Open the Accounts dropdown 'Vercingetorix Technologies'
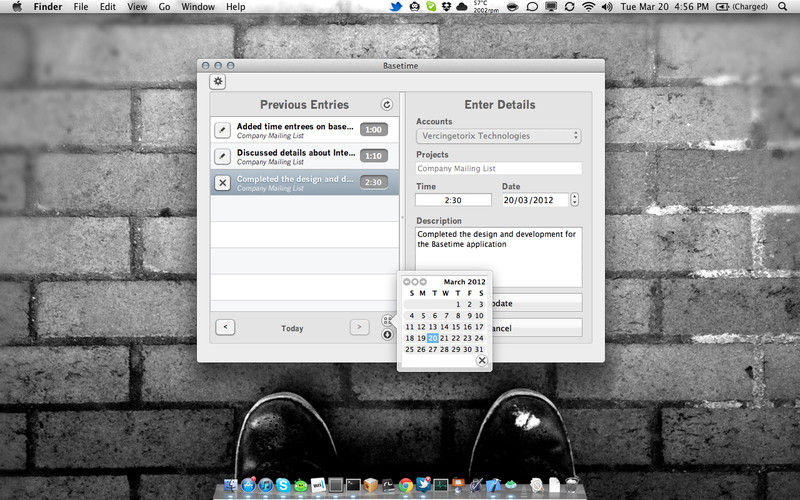Viewport: 800px width, 500px height. point(498,136)
